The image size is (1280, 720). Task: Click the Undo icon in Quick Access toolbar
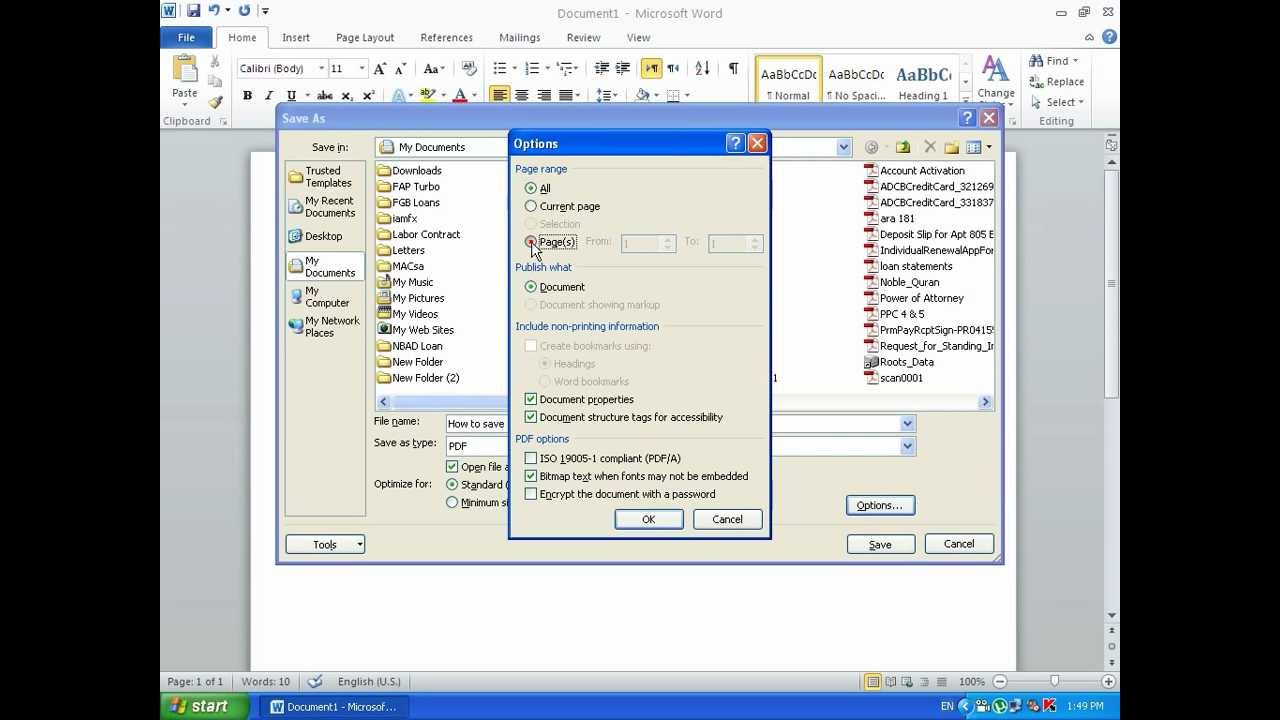[x=213, y=11]
